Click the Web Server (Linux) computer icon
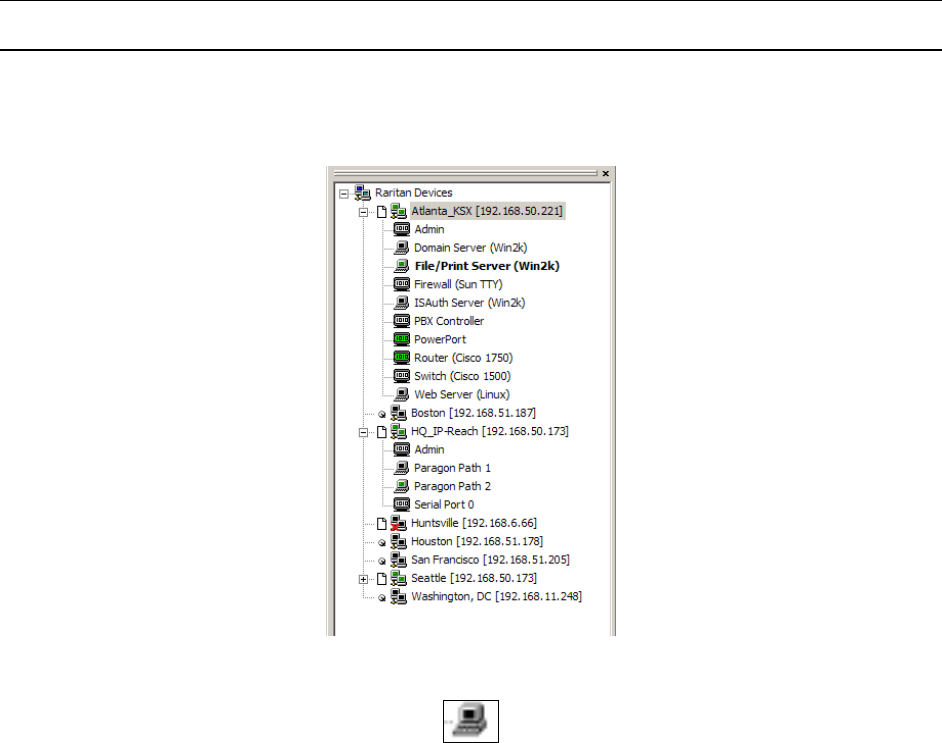The image size is (942, 743). 401,395
